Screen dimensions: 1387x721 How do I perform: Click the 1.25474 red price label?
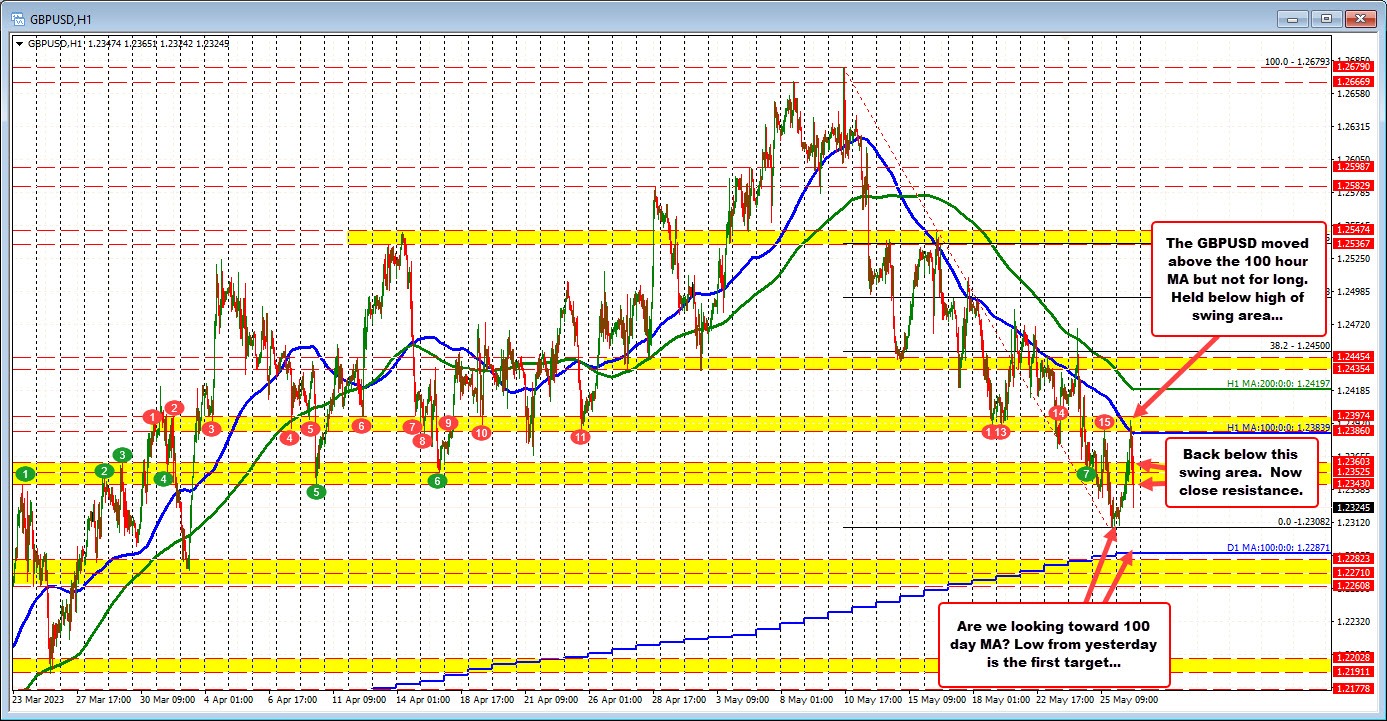(x=1353, y=230)
